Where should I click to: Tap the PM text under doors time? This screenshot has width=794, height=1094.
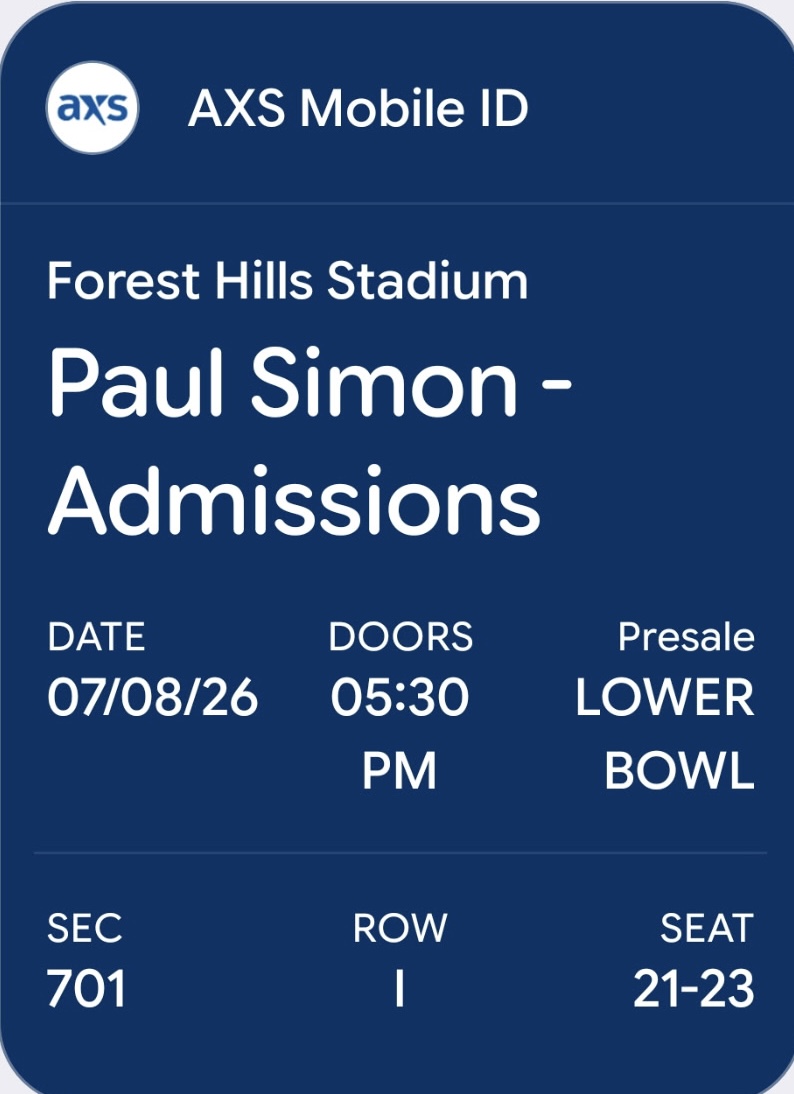[399, 770]
